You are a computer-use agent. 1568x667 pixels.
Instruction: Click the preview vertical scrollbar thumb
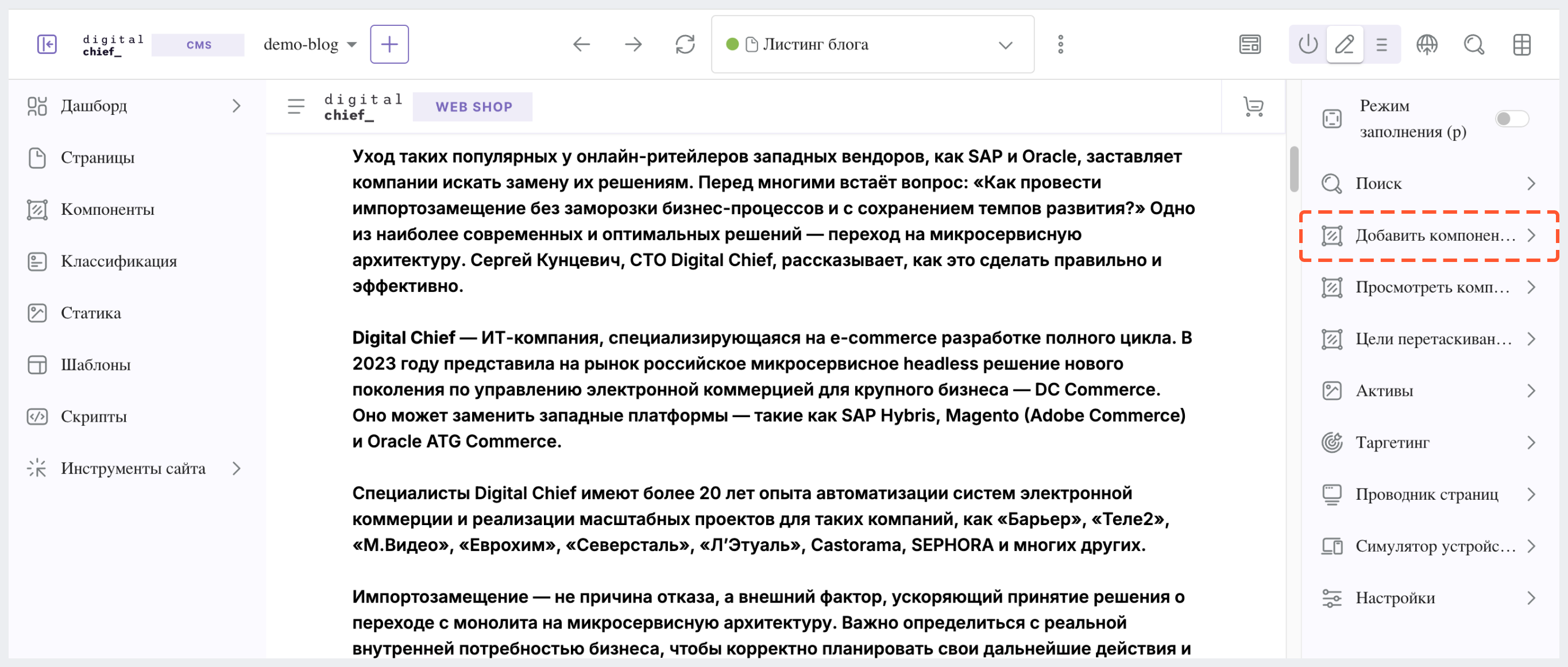(1293, 169)
